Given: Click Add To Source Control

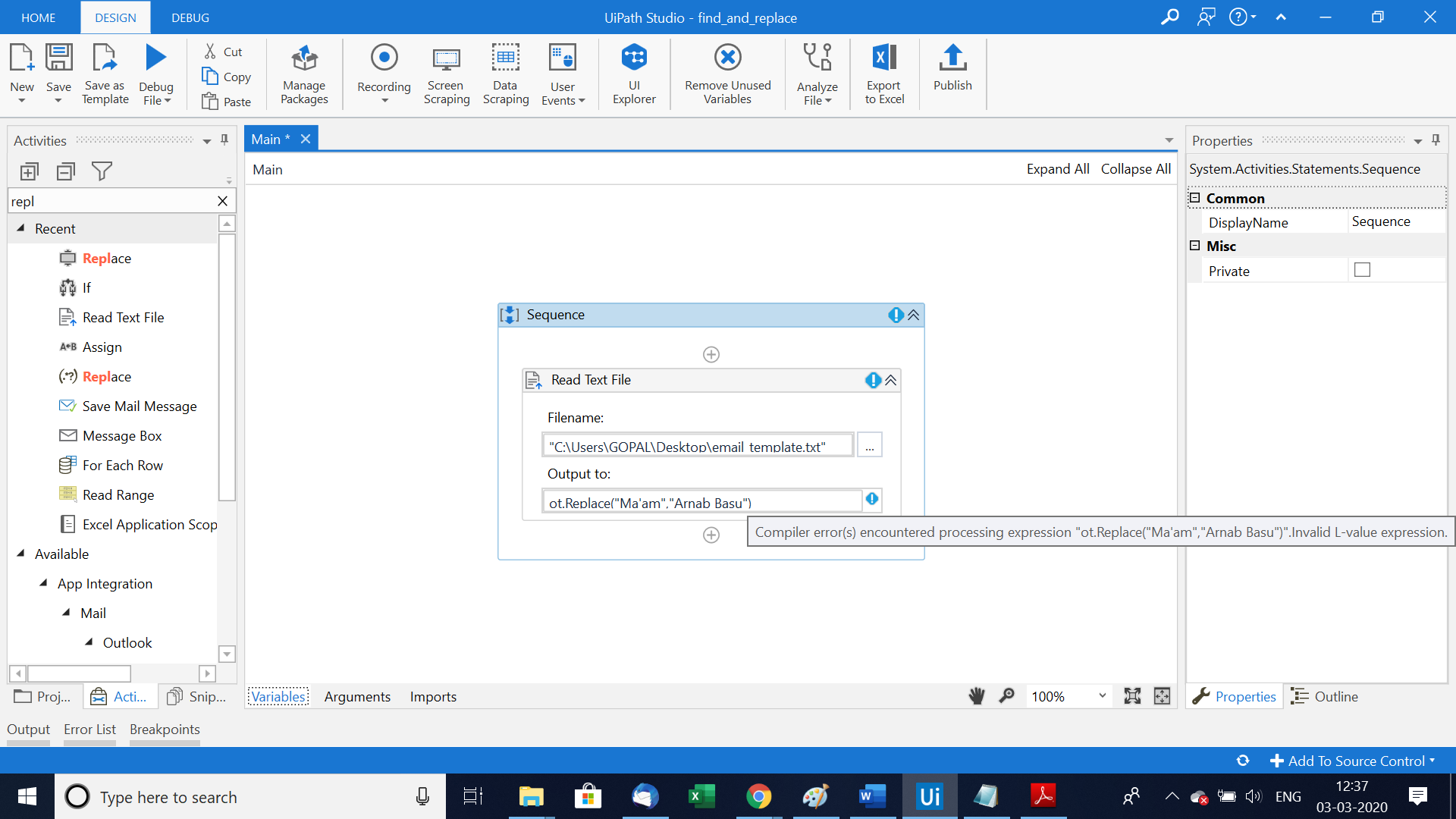Looking at the screenshot, I should coord(1353,761).
